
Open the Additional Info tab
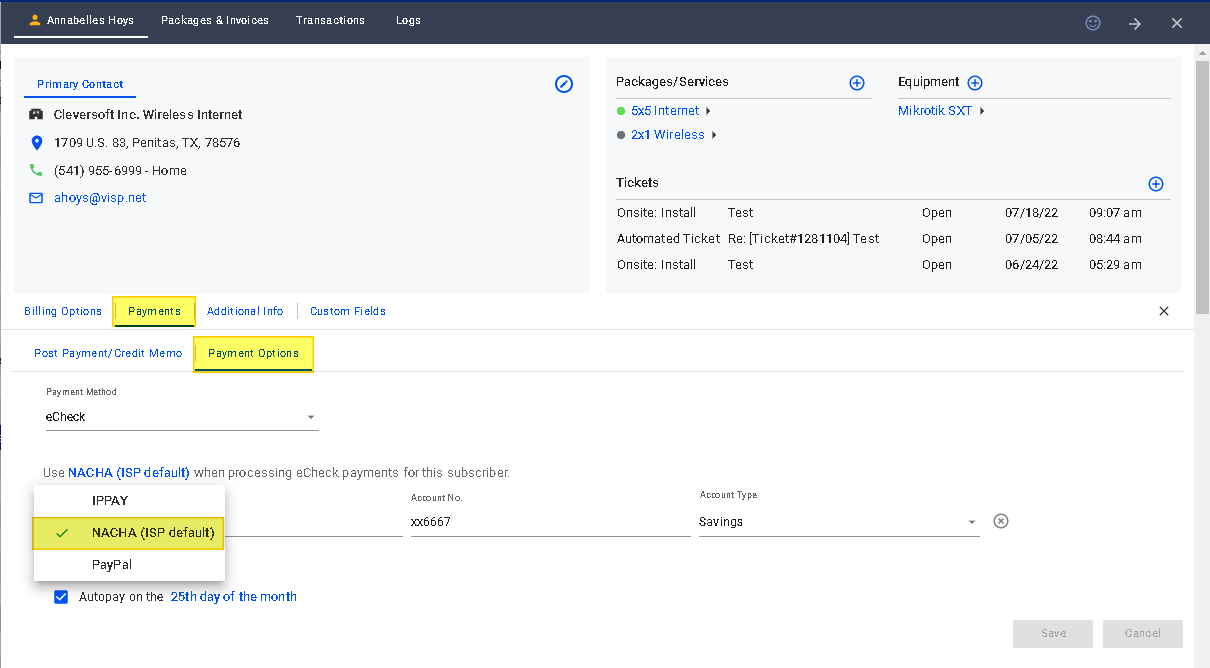click(245, 311)
